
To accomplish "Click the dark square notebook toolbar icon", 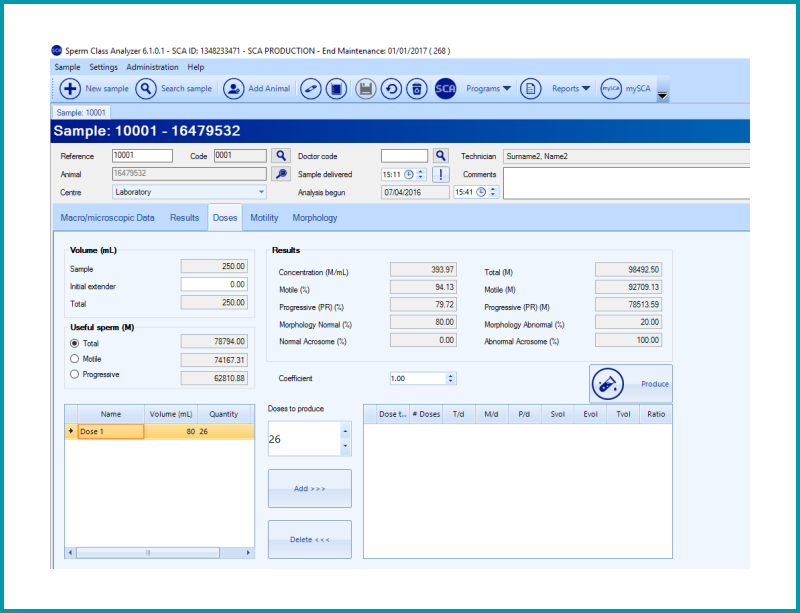I will pos(336,89).
